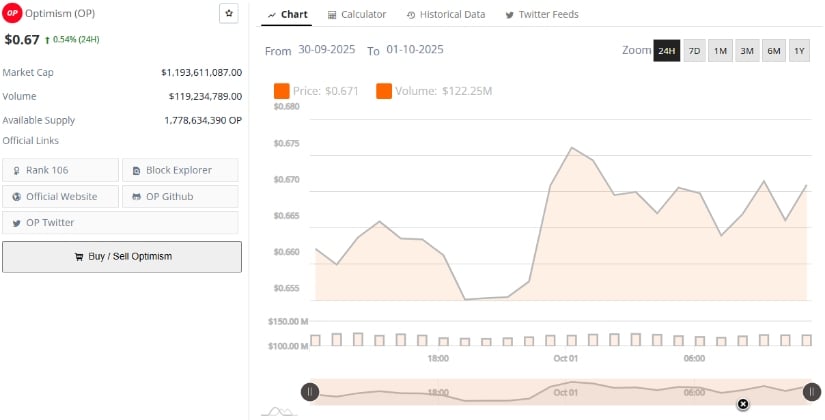Image resolution: width=825 pixels, height=420 pixels.
Task: Switch to the Calculator tab
Action: (x=356, y=15)
